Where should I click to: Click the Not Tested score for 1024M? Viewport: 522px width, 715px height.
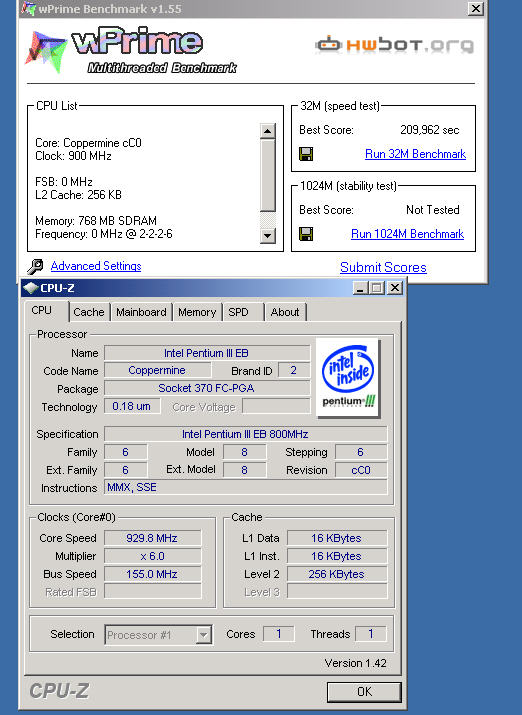[433, 210]
